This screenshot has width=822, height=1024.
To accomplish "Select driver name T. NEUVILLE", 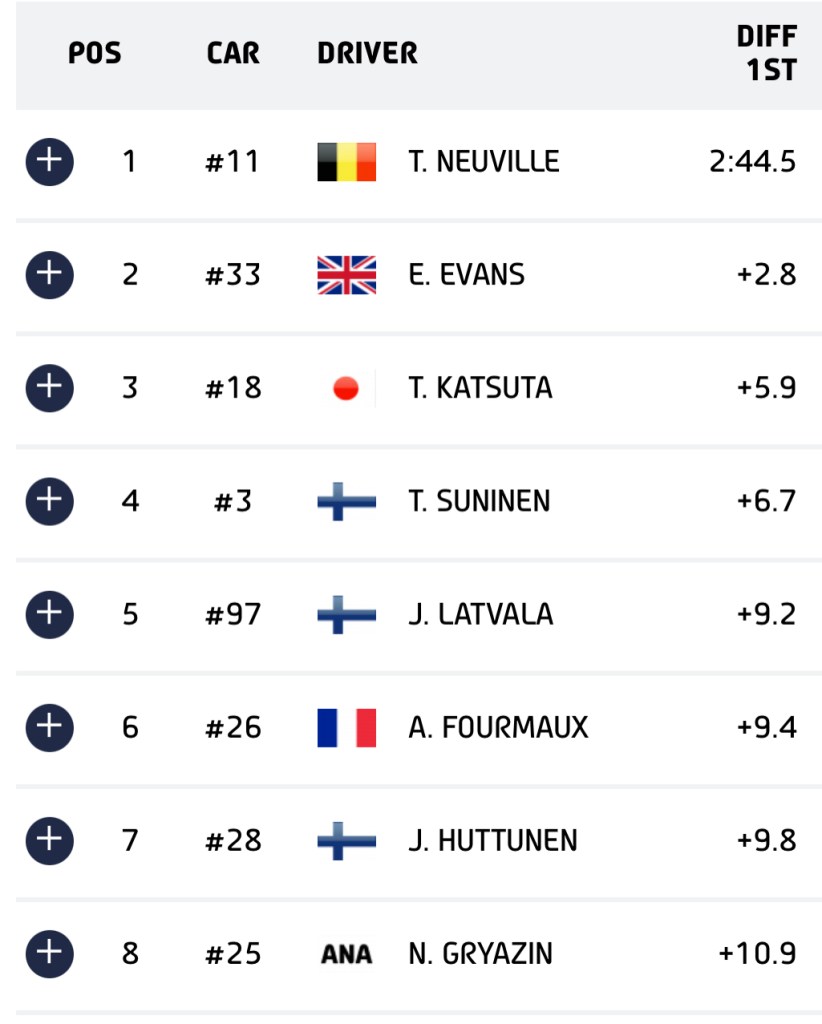I will pyautogui.click(x=484, y=161).
